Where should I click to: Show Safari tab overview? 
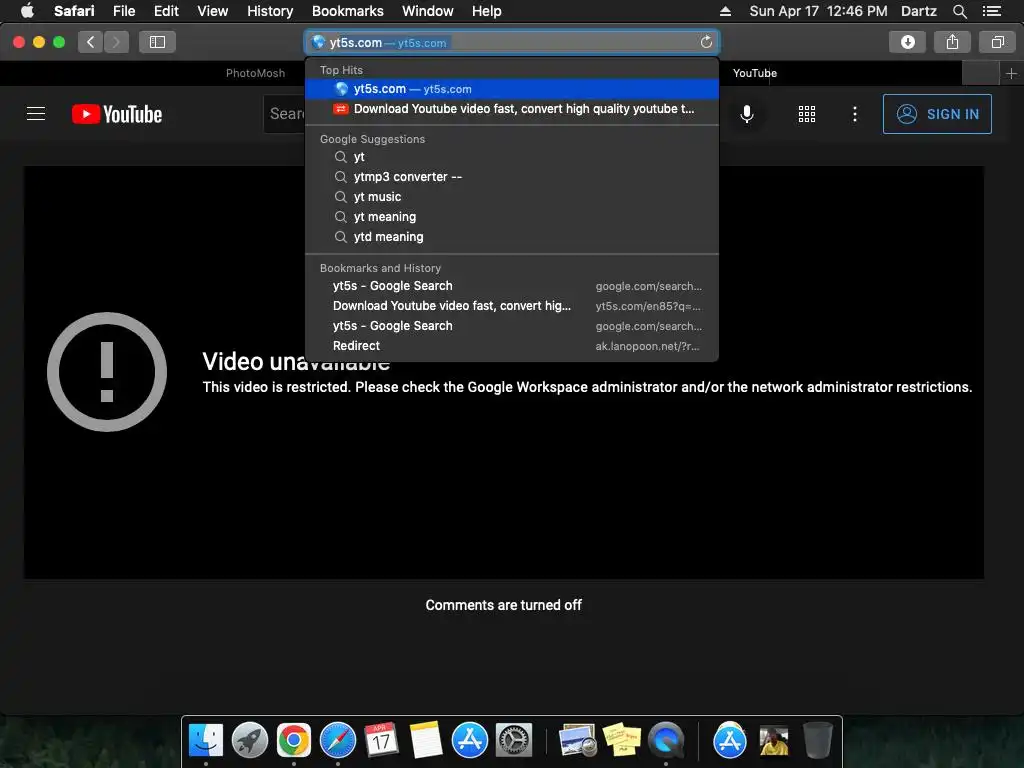pos(997,42)
